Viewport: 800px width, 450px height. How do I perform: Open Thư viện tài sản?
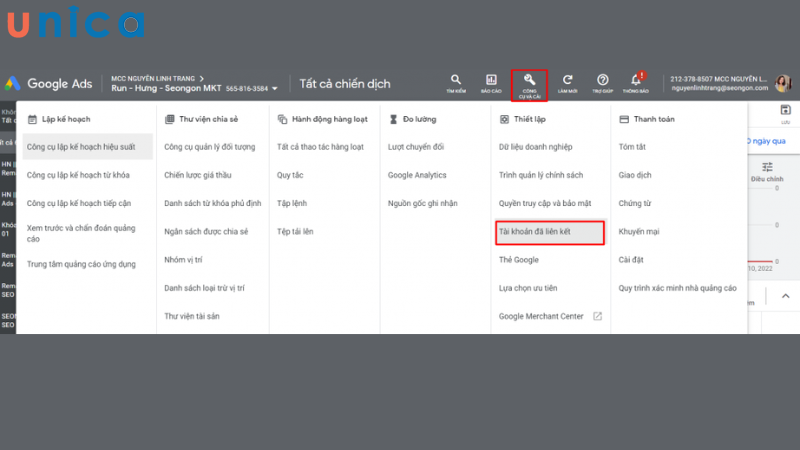[192, 316]
